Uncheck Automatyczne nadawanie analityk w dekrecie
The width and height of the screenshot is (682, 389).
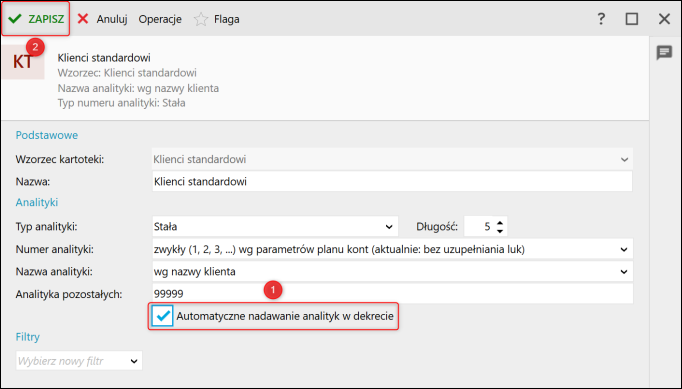pyautogui.click(x=162, y=316)
